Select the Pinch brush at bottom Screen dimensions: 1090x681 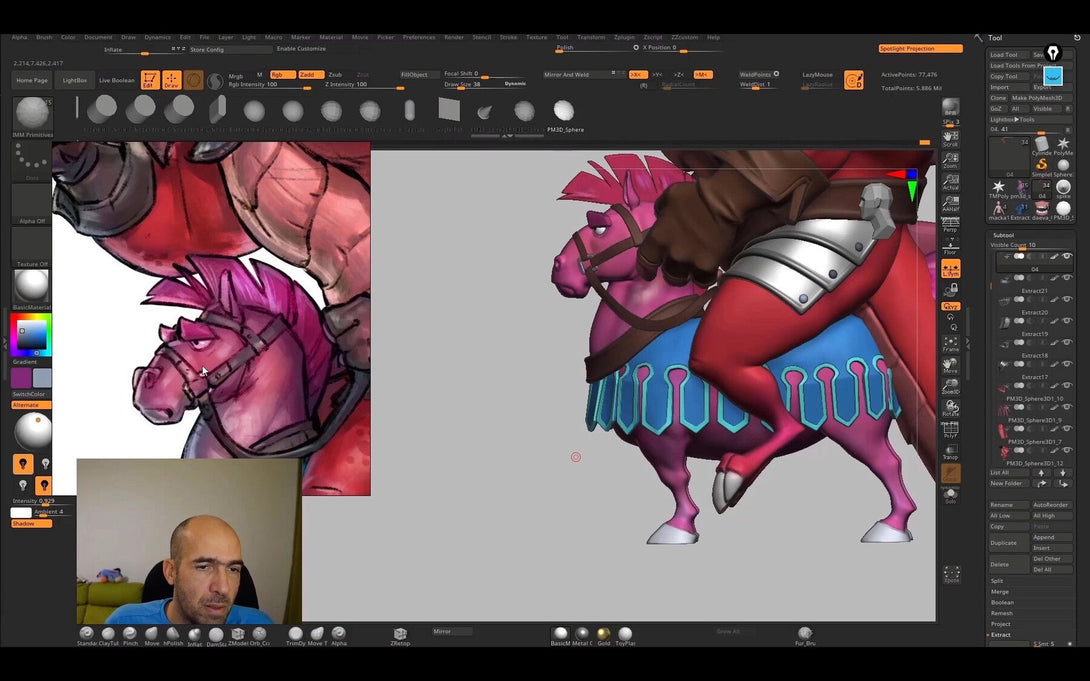tap(130, 636)
